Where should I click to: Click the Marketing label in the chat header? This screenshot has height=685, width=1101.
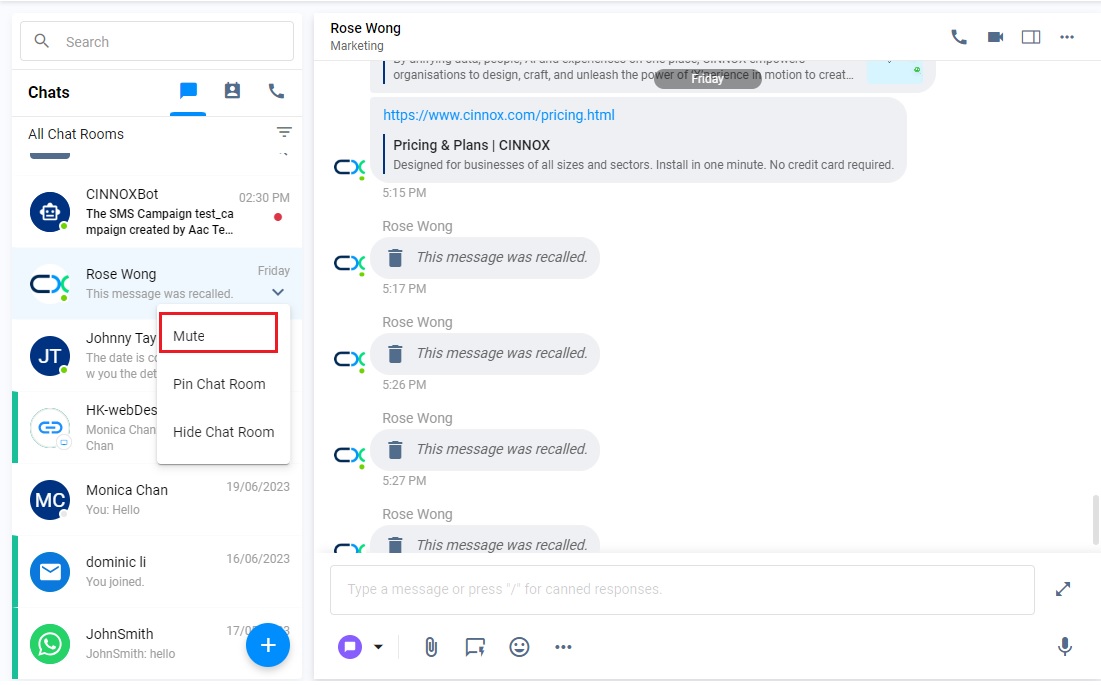coord(357,46)
